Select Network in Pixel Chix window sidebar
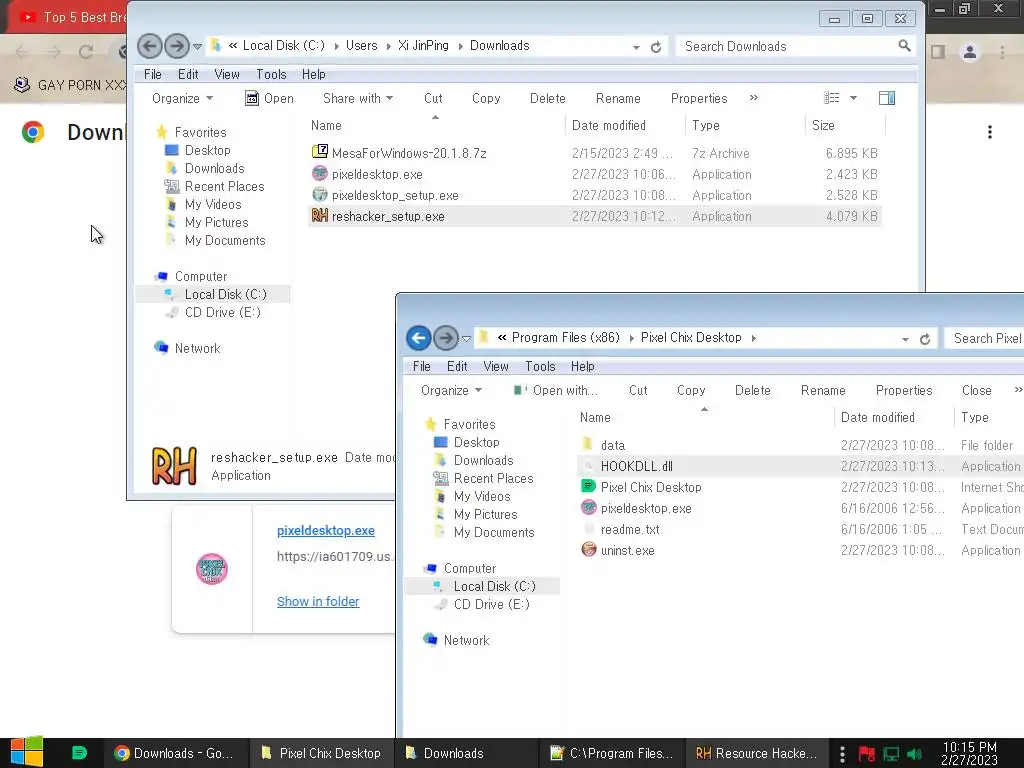The width and height of the screenshot is (1024, 768). pyautogui.click(x=466, y=640)
